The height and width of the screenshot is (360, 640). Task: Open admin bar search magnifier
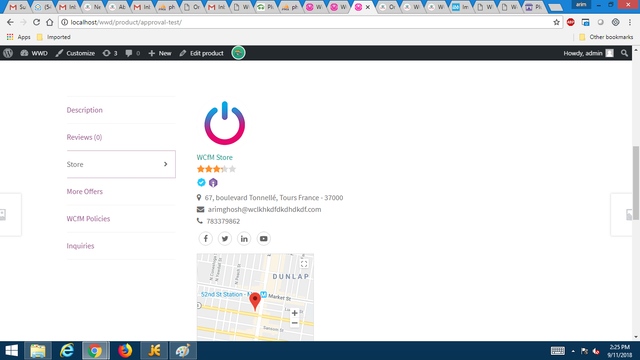click(x=624, y=53)
